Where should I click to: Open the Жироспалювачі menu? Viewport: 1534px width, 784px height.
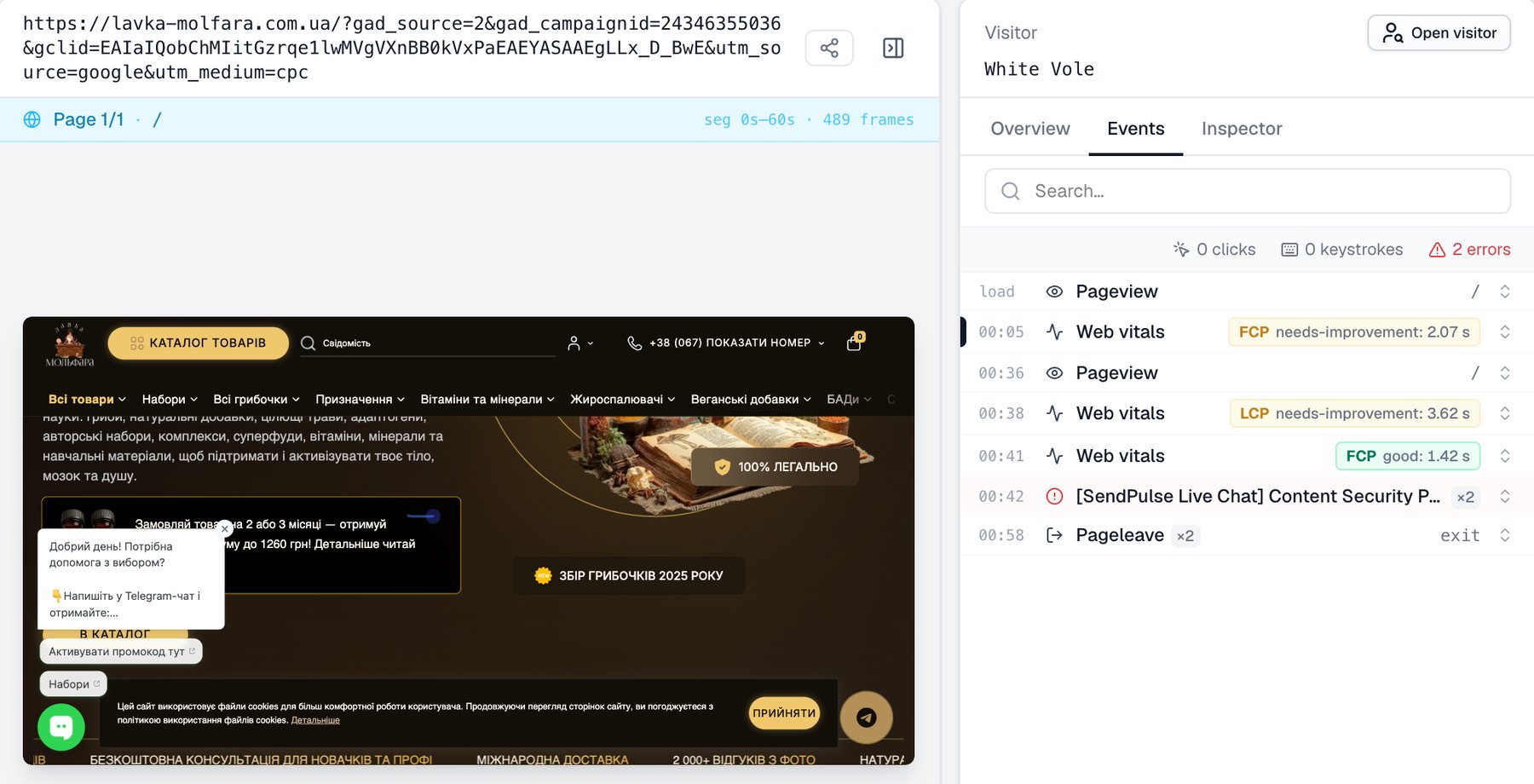[x=623, y=399]
